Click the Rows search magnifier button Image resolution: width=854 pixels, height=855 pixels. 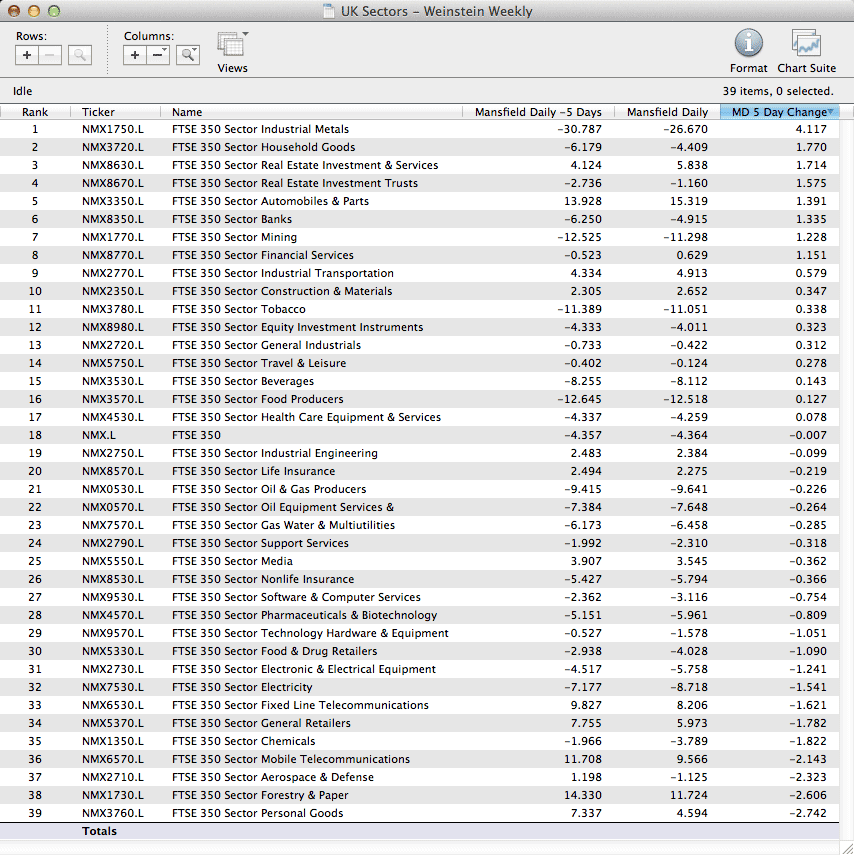(80, 56)
